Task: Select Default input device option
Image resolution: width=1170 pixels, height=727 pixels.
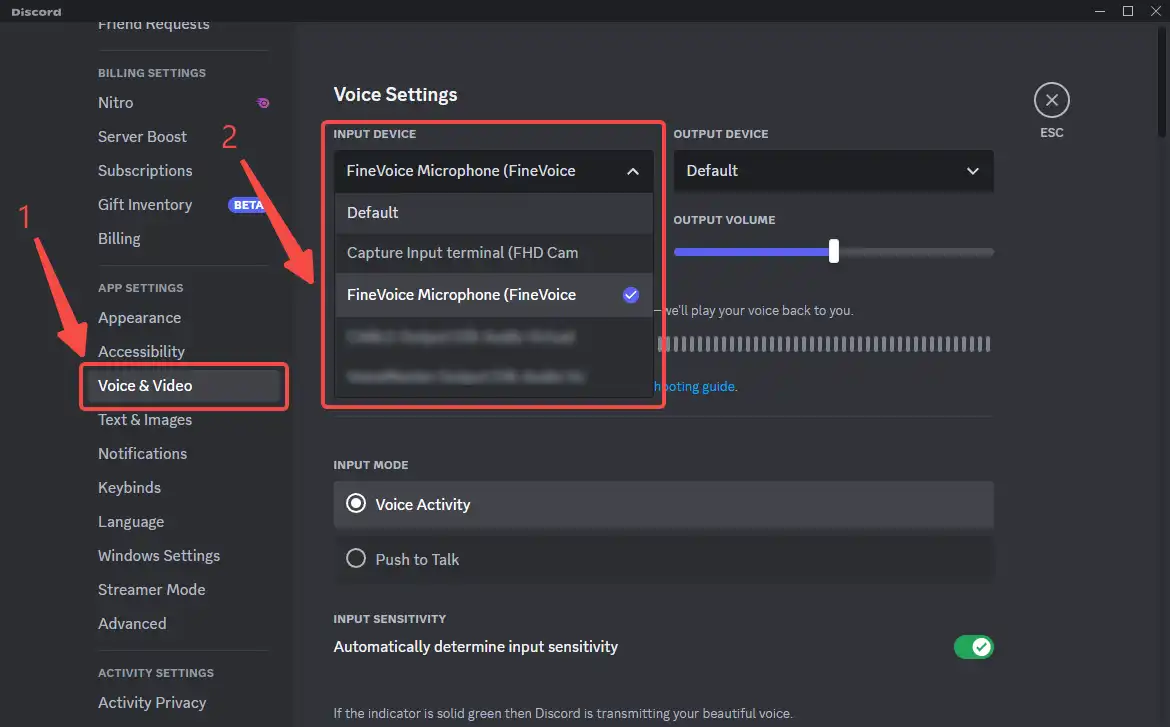Action: coord(494,213)
